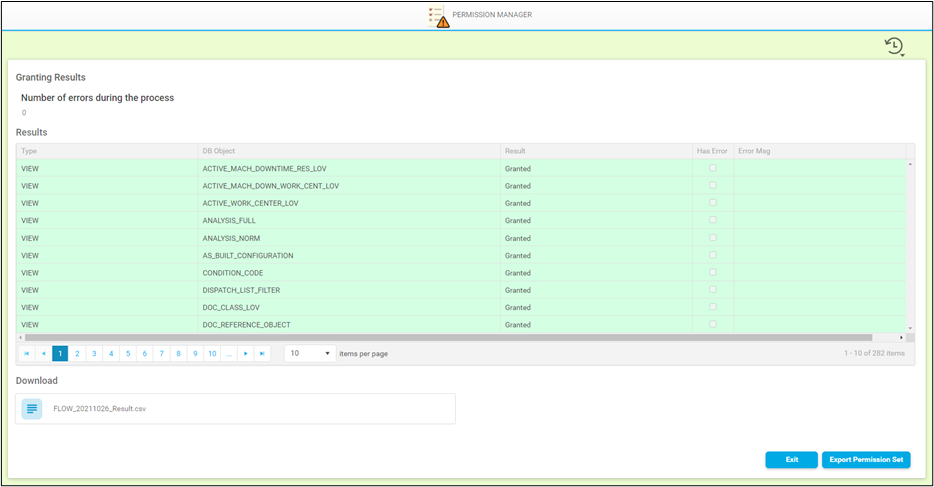Click the horizontal scrollbar of results table
This screenshot has width=934, height=487.
pyautogui.click(x=450, y=338)
